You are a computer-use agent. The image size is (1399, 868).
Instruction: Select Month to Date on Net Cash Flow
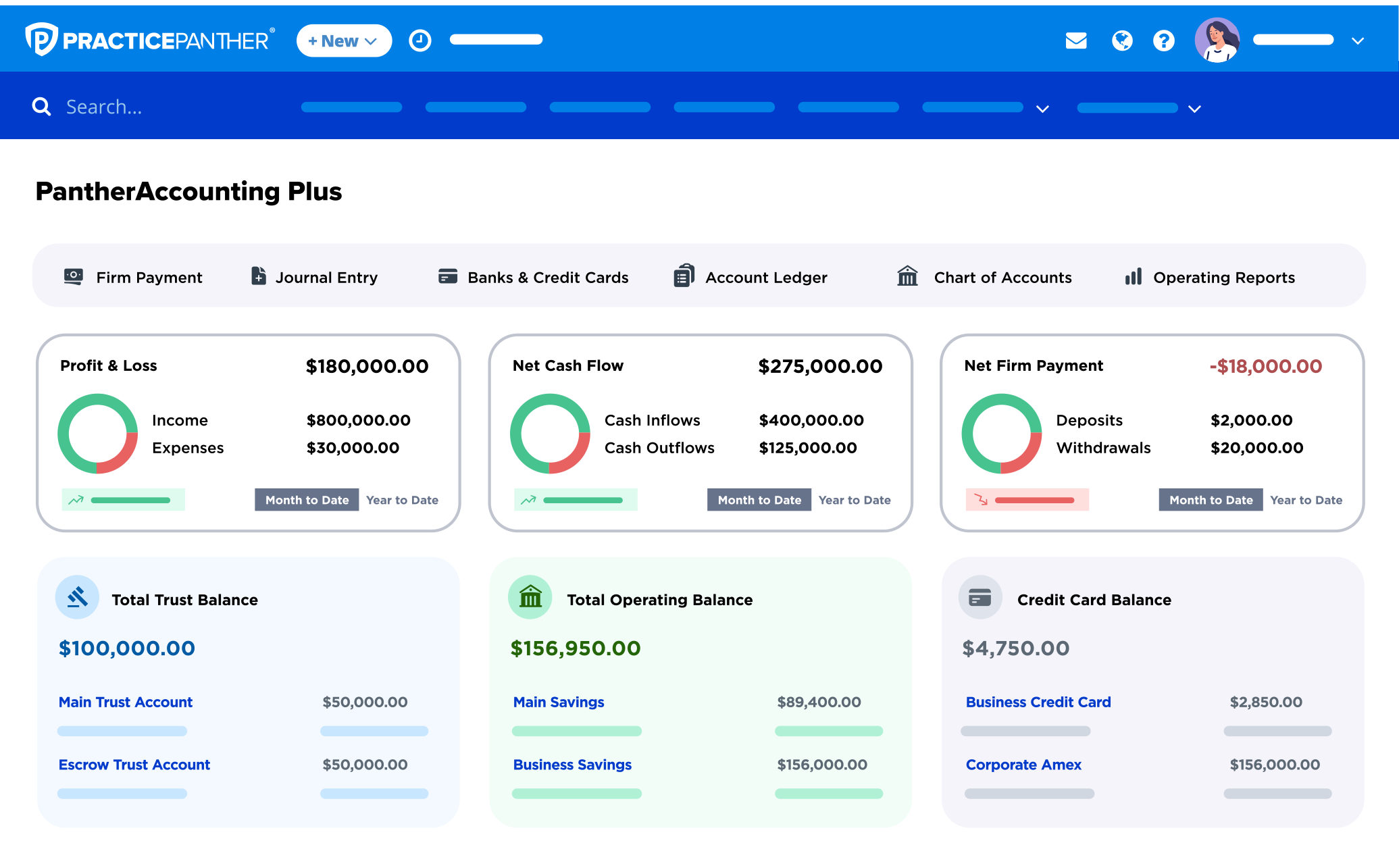coord(759,501)
